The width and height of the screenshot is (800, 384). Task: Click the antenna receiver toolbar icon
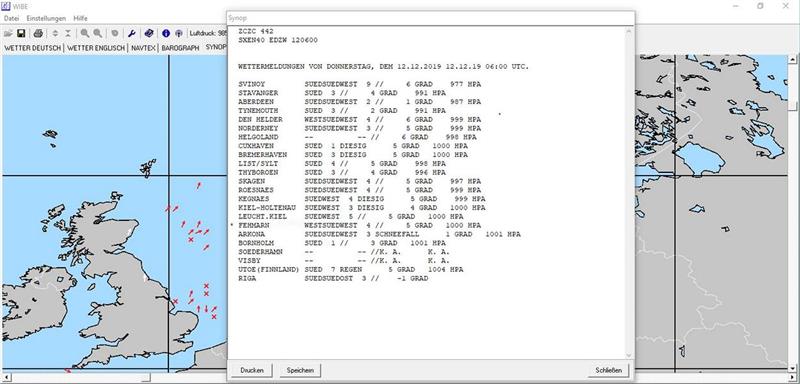pyautogui.click(x=178, y=33)
